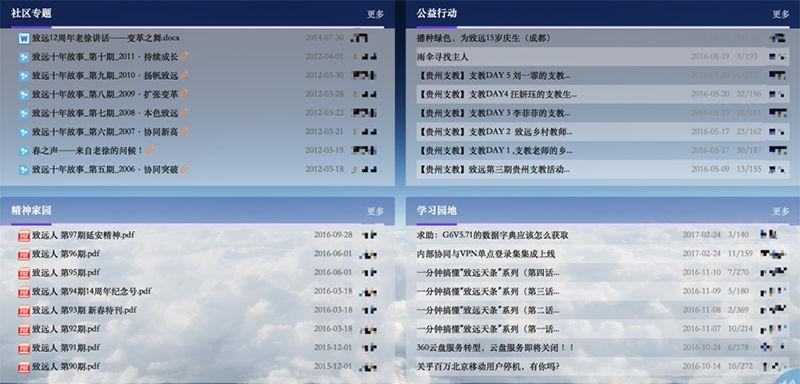Open 更多 in the 公益行动 panel

[x=780, y=14]
